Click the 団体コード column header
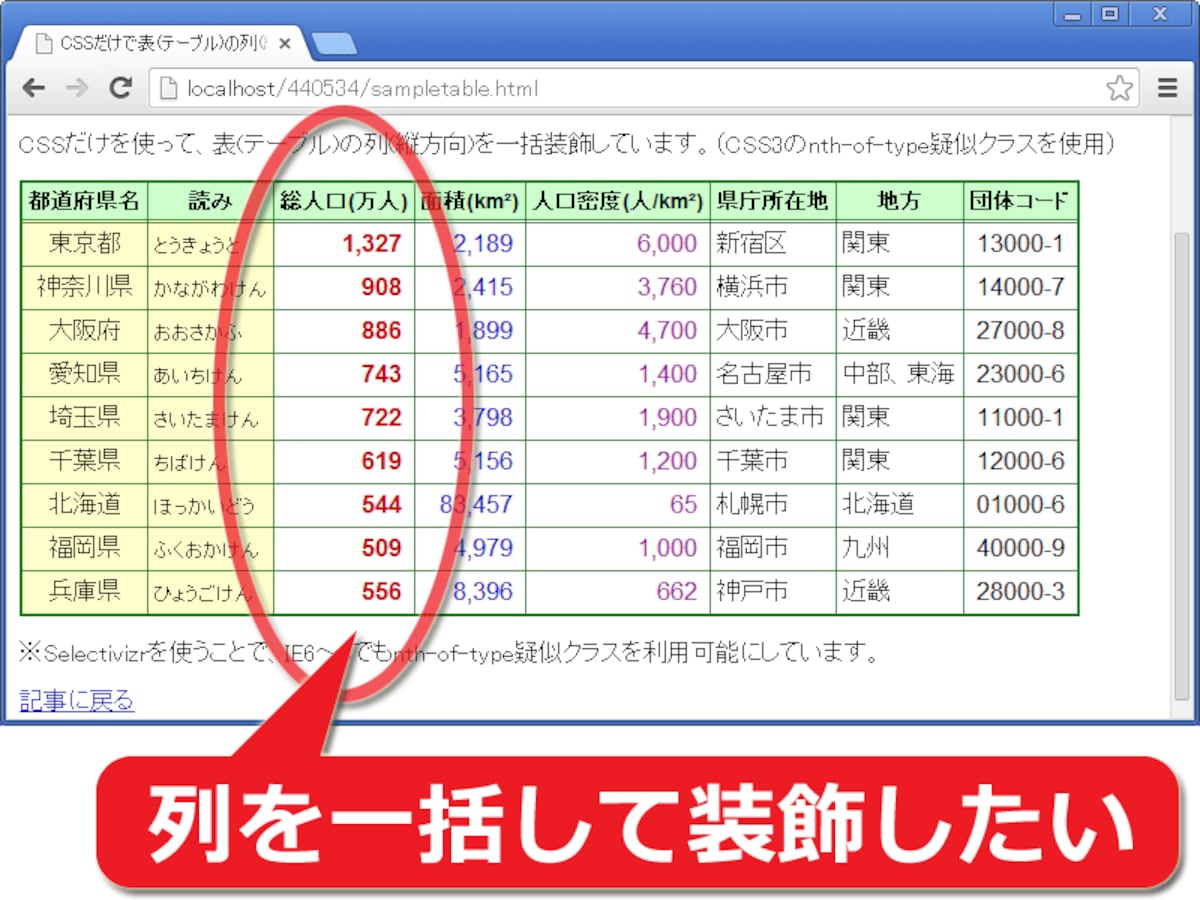 (x=1021, y=201)
